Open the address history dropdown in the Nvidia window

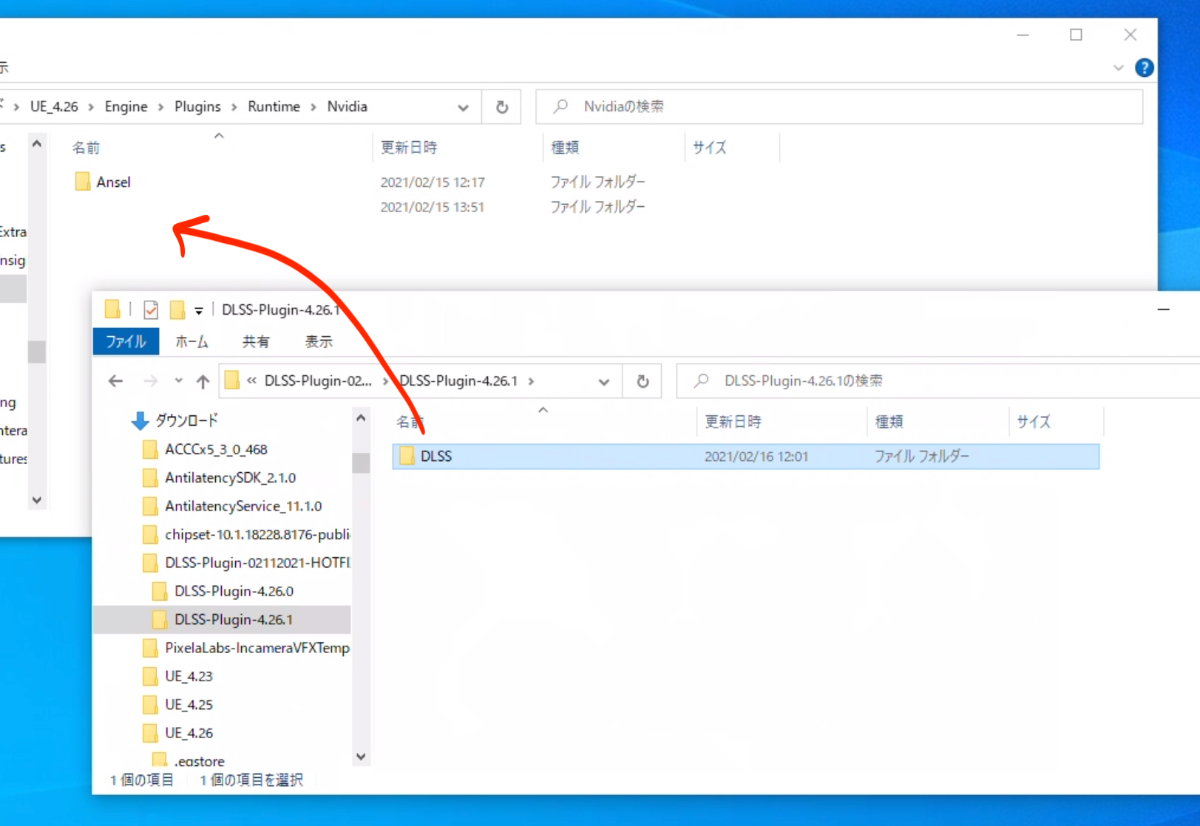463,107
